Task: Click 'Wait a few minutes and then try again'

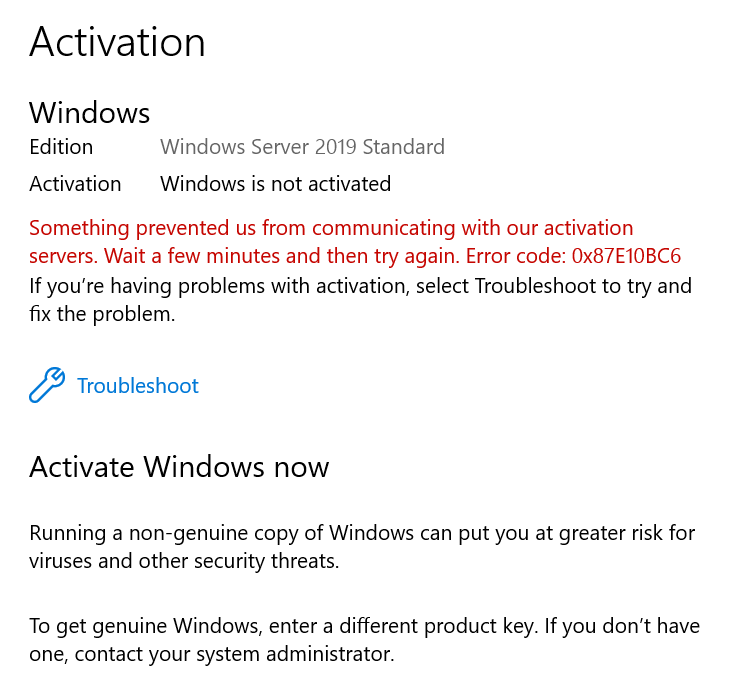Action: click(x=282, y=256)
